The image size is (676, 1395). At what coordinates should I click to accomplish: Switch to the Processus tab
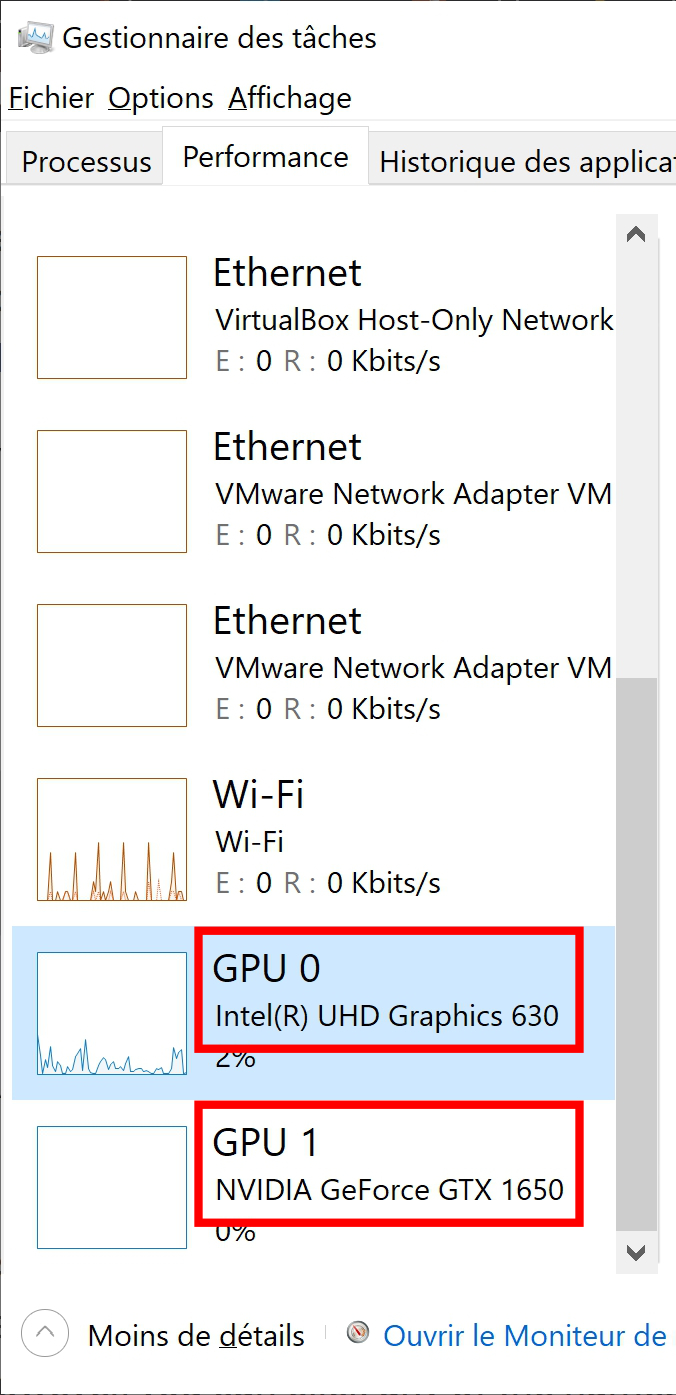coord(86,161)
